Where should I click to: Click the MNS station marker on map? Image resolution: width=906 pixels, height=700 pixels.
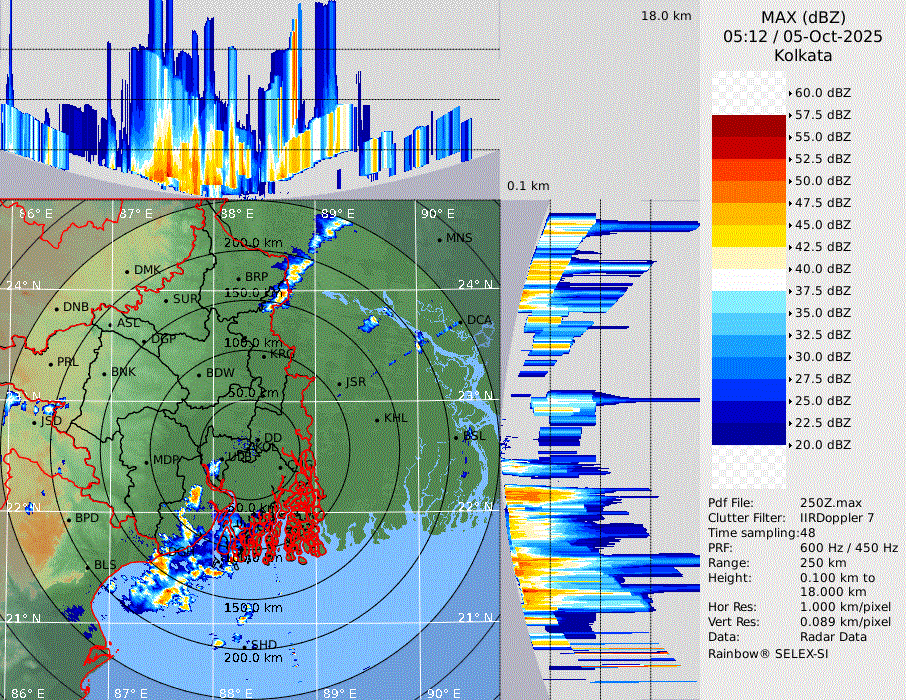point(440,239)
